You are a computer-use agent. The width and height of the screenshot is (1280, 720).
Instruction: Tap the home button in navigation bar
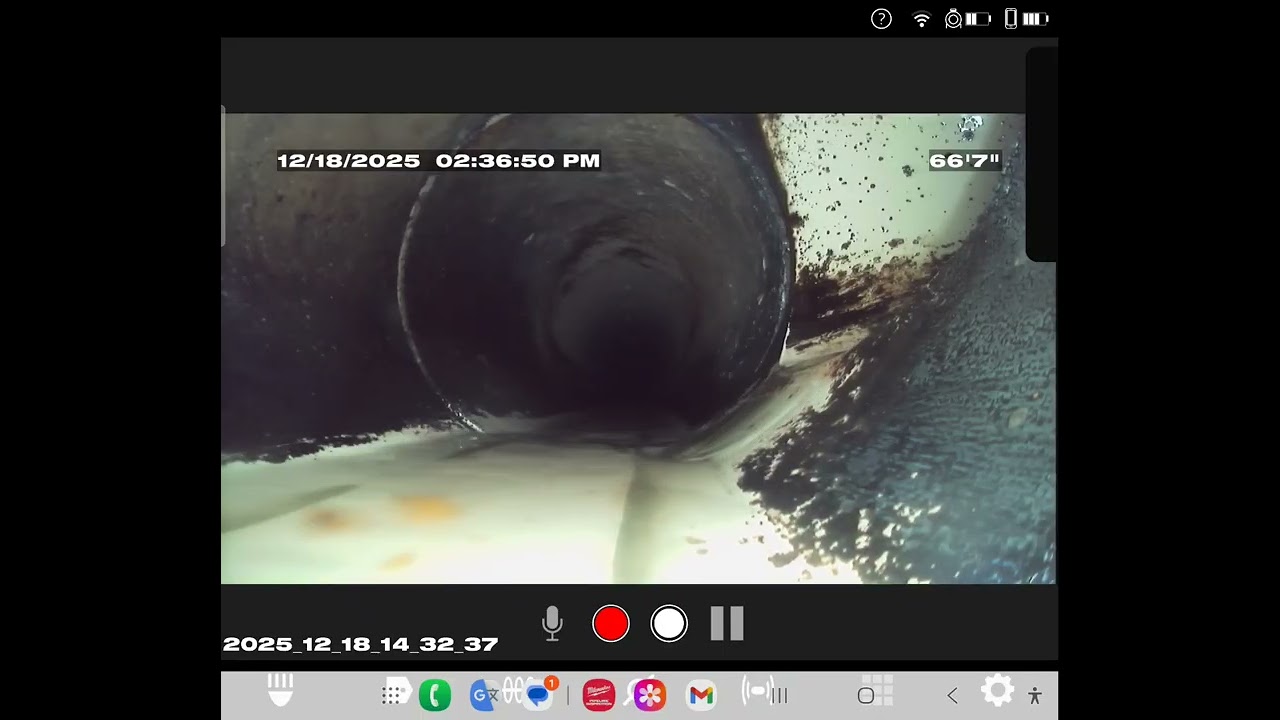click(866, 695)
